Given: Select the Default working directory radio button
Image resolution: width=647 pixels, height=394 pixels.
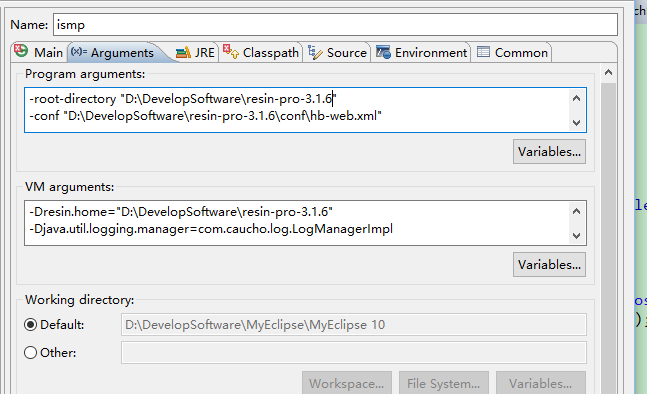Looking at the screenshot, I should click(31, 325).
